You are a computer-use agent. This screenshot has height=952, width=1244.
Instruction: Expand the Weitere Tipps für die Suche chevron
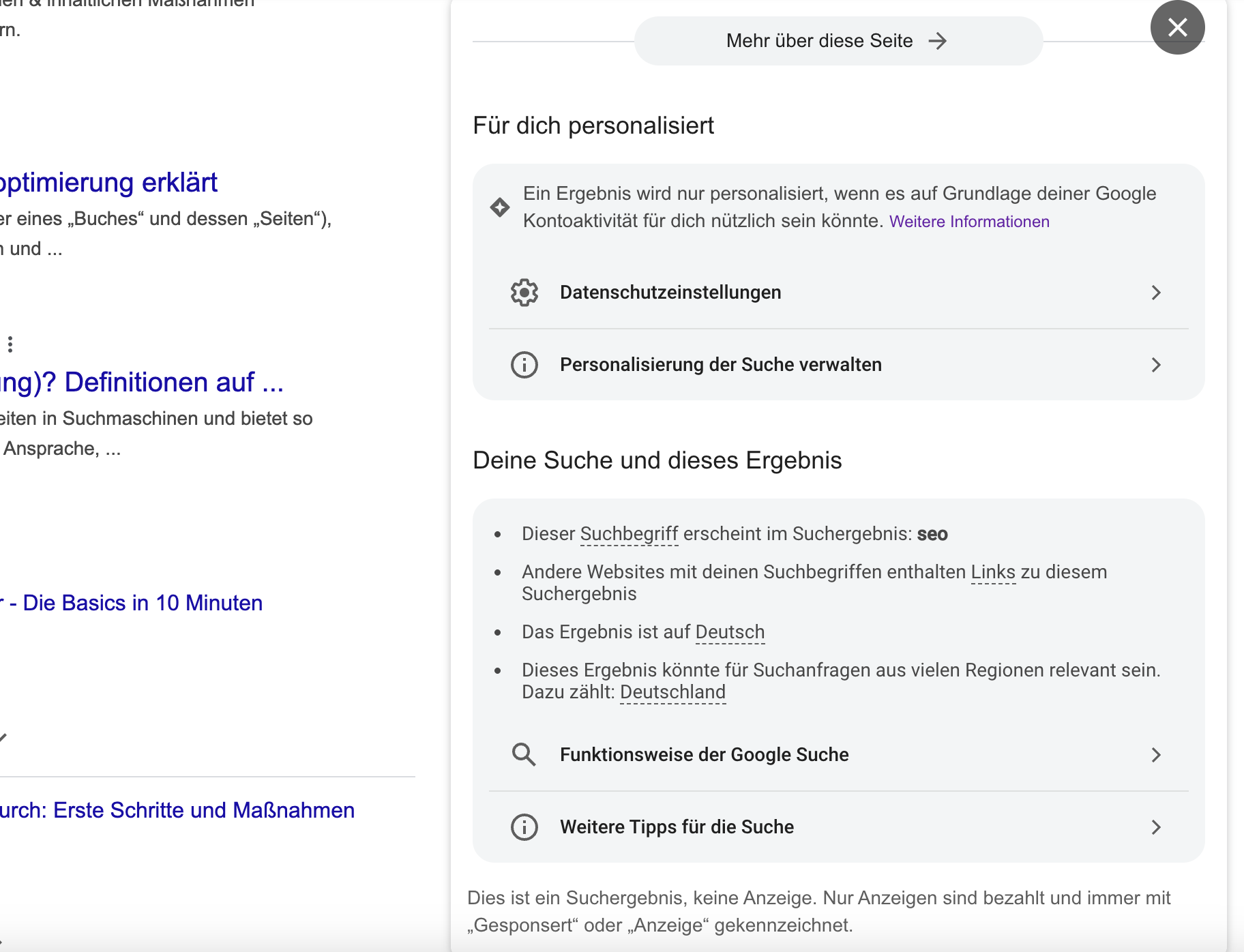pyautogui.click(x=1157, y=827)
